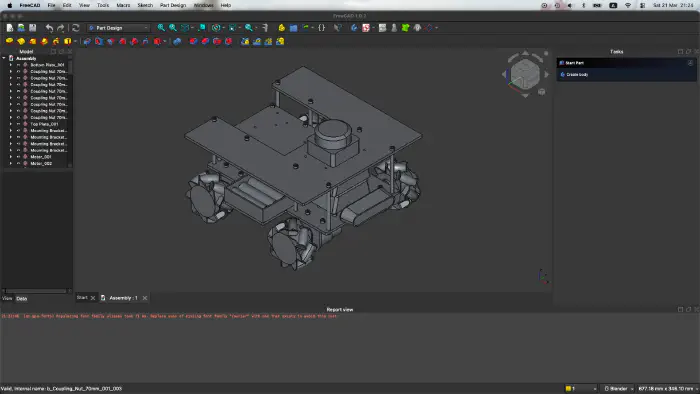This screenshot has height=394, width=700.
Task: Click Create body in the Tasks panel
Action: tap(577, 75)
